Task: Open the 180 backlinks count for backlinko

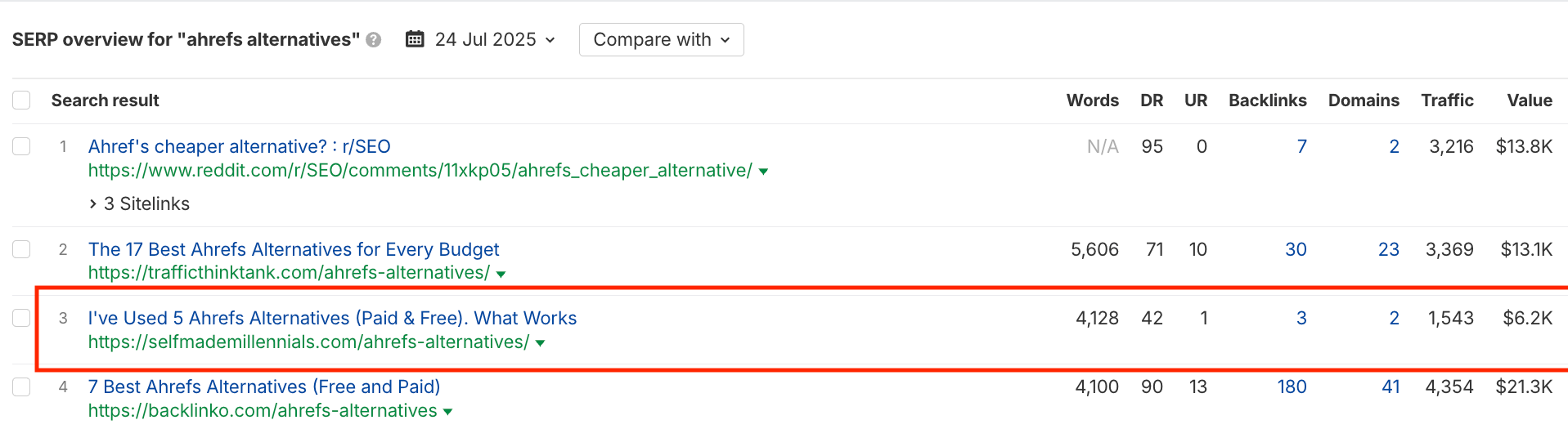Action: [x=1292, y=387]
